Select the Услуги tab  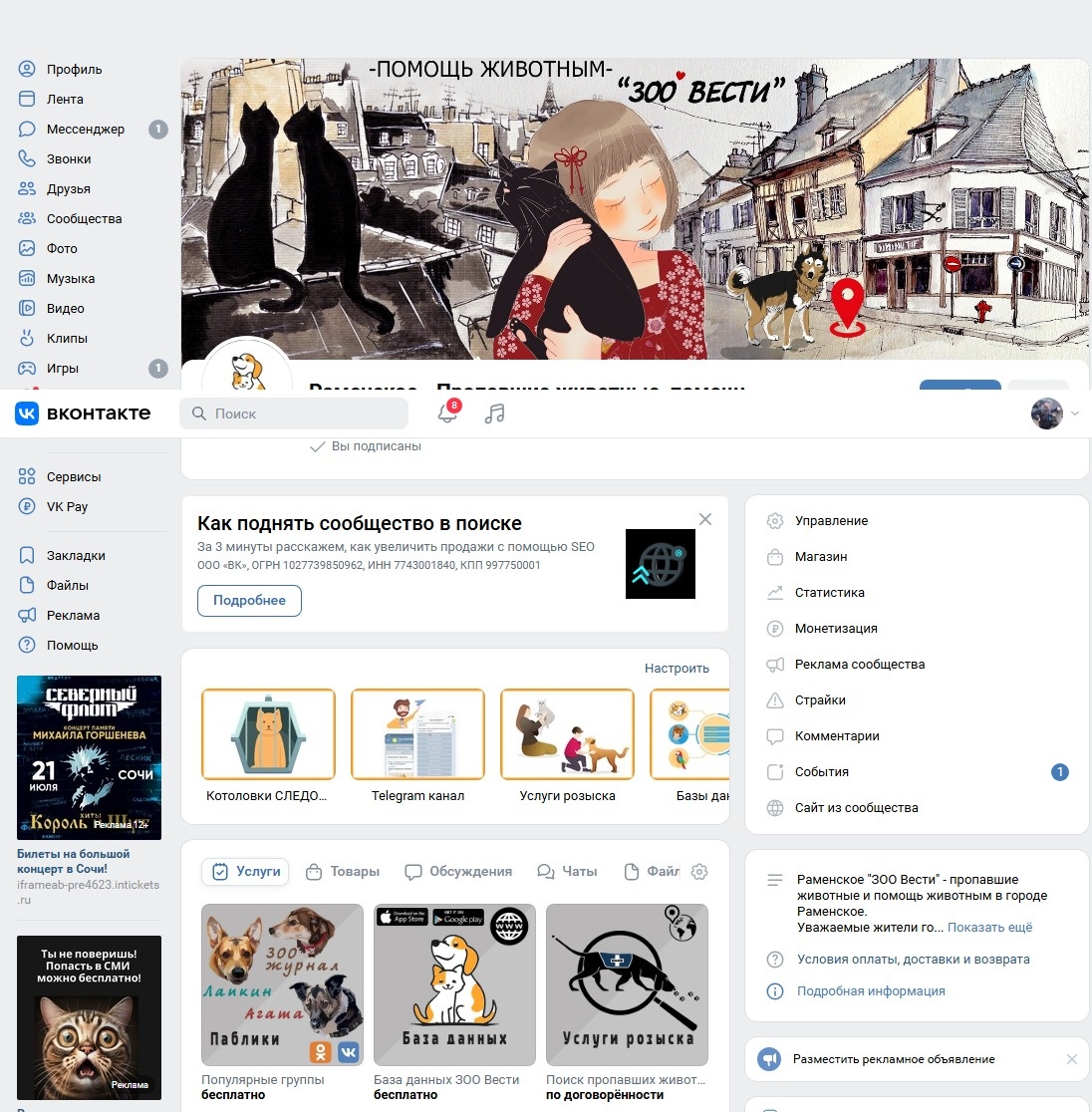(x=245, y=872)
